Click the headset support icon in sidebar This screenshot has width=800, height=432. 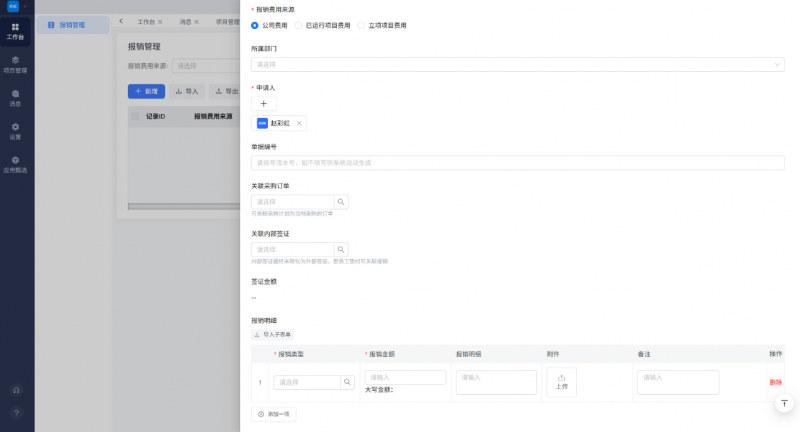point(16,390)
